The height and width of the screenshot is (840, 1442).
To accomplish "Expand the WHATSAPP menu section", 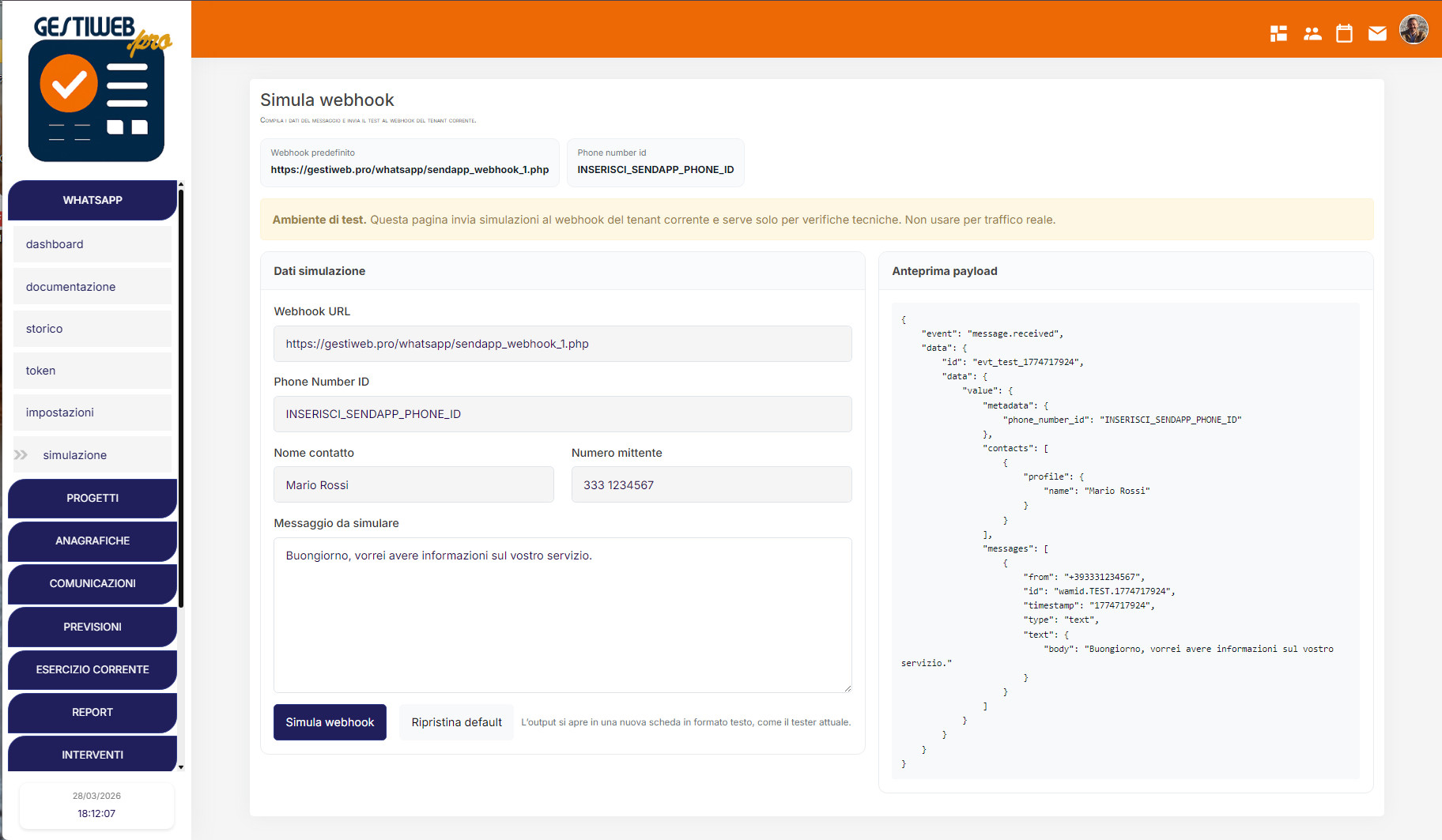I will (x=92, y=200).
